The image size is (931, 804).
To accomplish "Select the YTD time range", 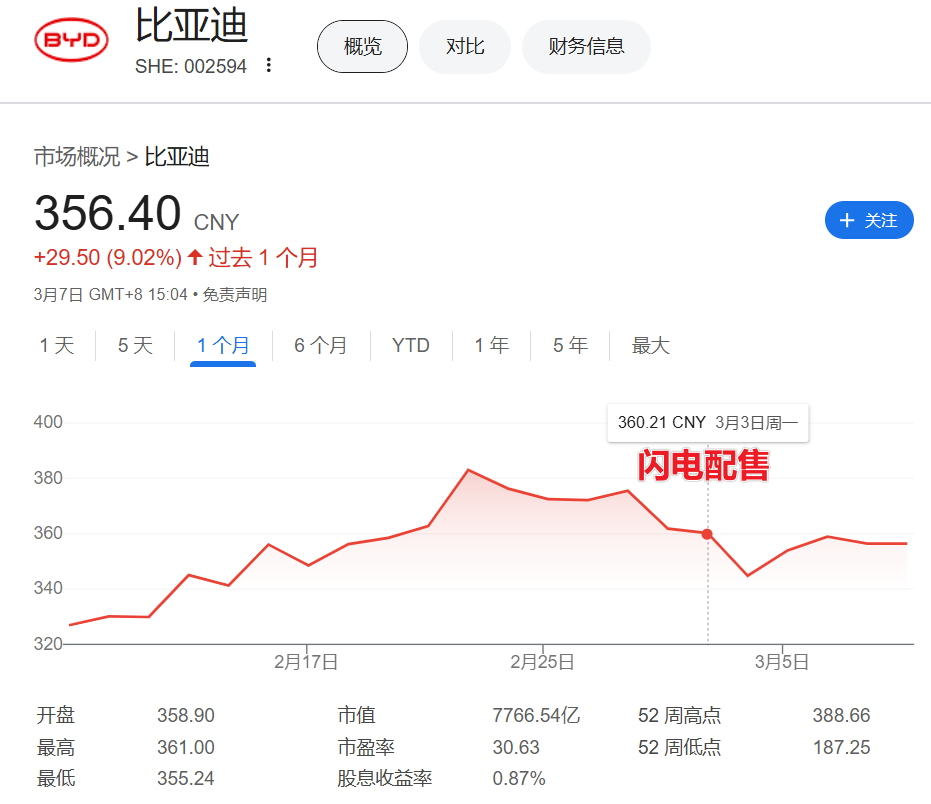I will (x=411, y=346).
